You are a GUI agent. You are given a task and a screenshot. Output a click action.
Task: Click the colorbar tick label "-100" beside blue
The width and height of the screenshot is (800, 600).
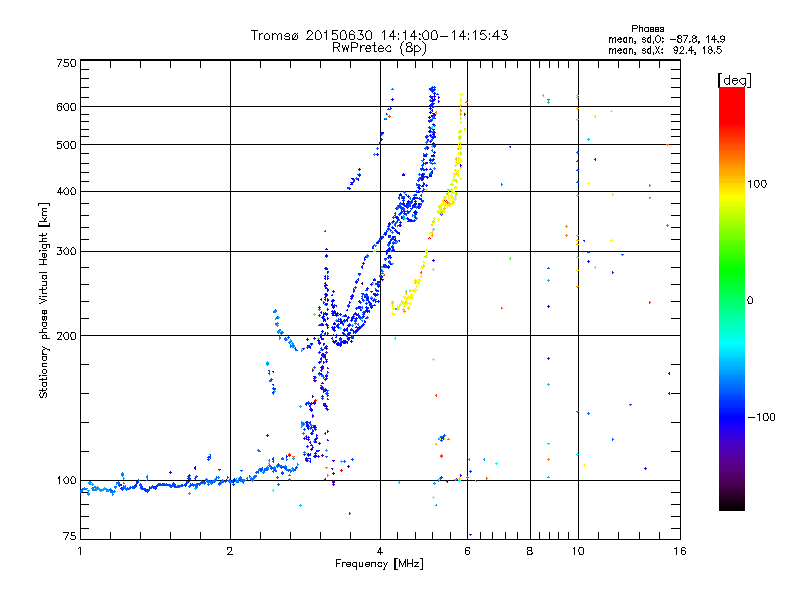(761, 417)
